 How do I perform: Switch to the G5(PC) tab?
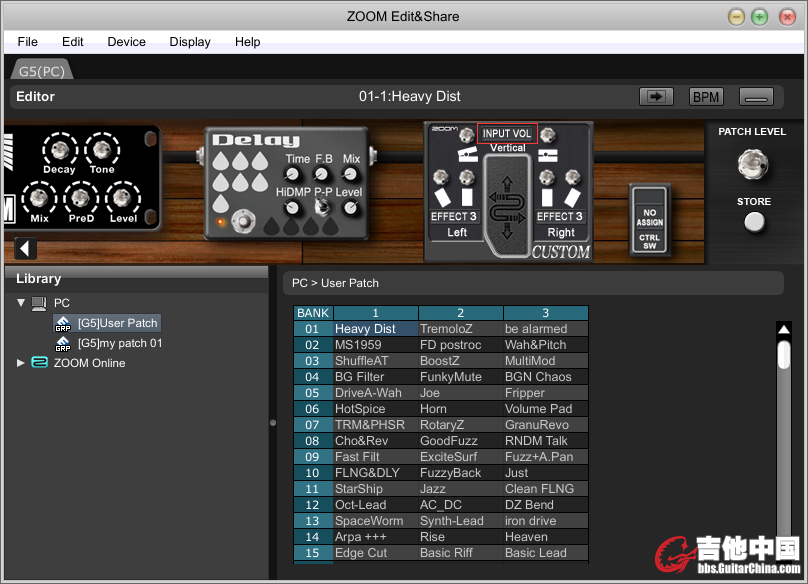[42, 71]
